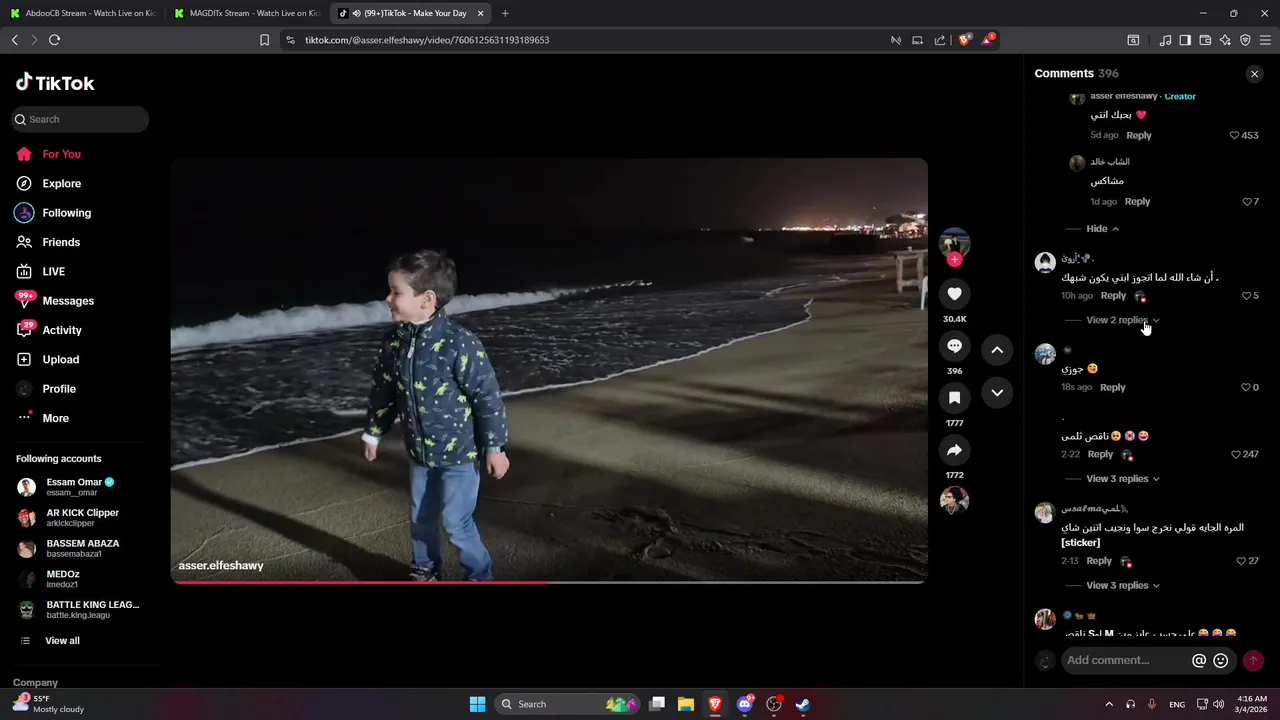Reply to the 5d ago creator comment
This screenshot has width=1280, height=720.
(x=1139, y=135)
